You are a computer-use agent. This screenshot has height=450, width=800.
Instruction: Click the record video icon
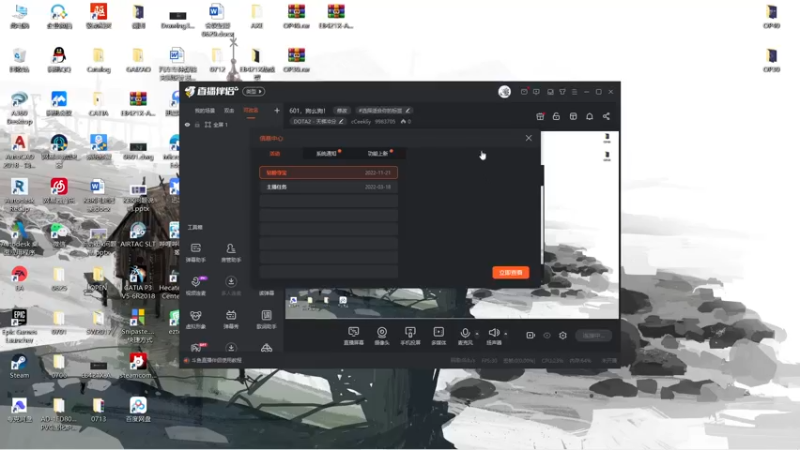[531, 335]
